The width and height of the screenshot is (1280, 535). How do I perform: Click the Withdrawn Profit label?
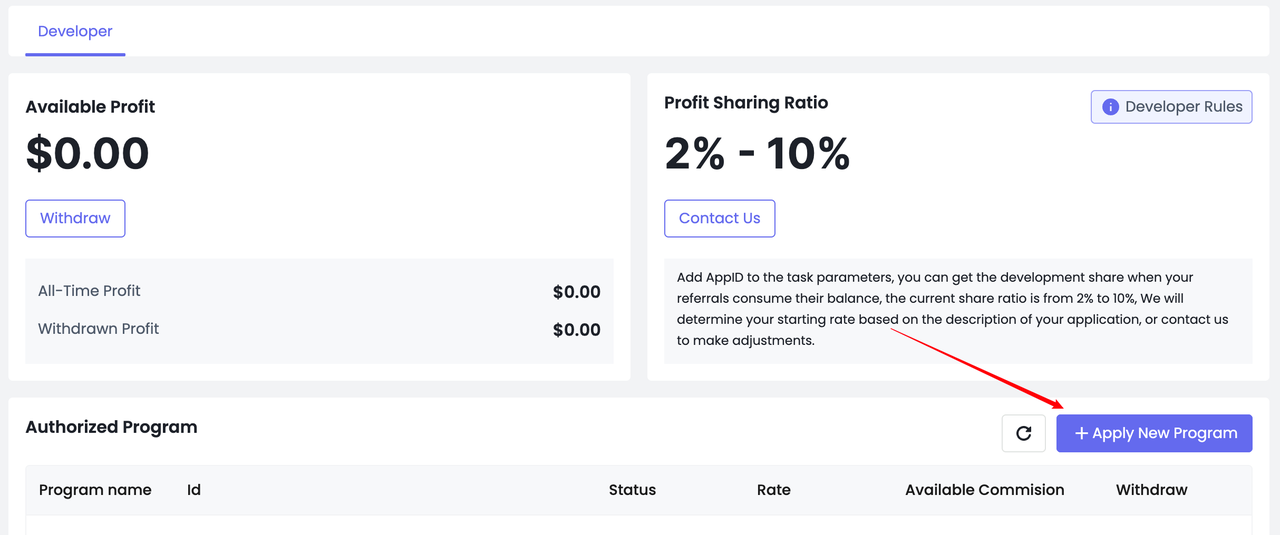98,329
